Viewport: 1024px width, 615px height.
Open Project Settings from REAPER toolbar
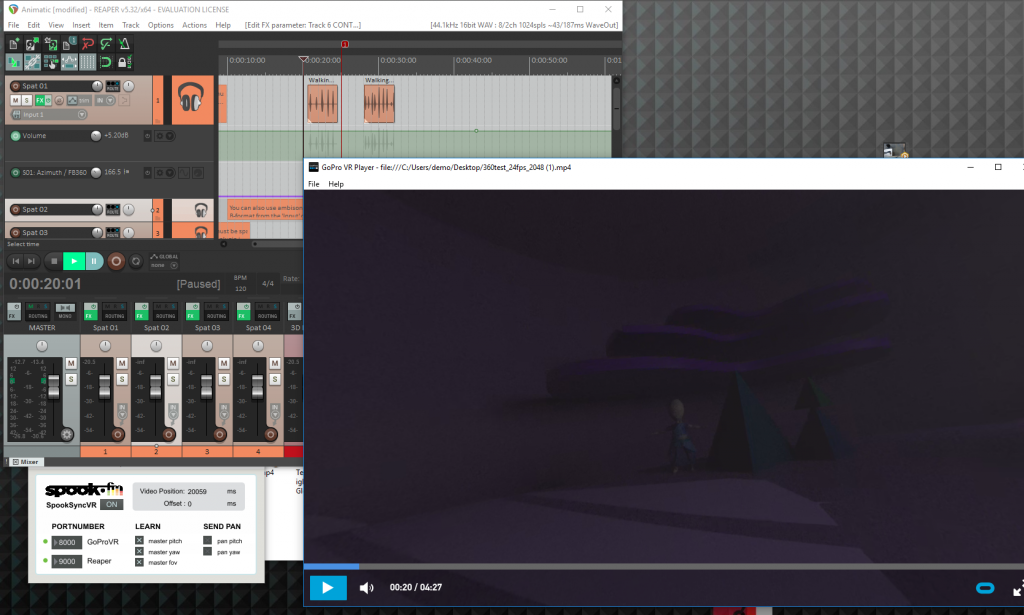(x=69, y=44)
